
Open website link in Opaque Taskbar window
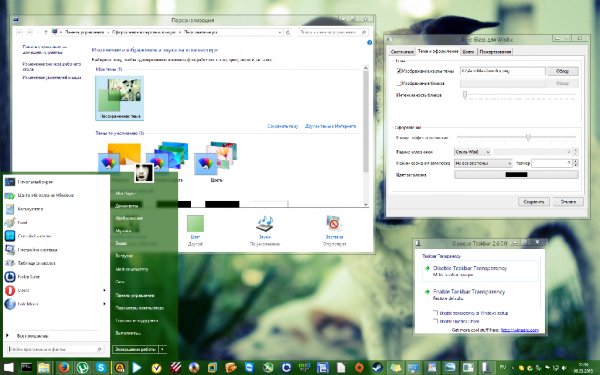coord(520,330)
